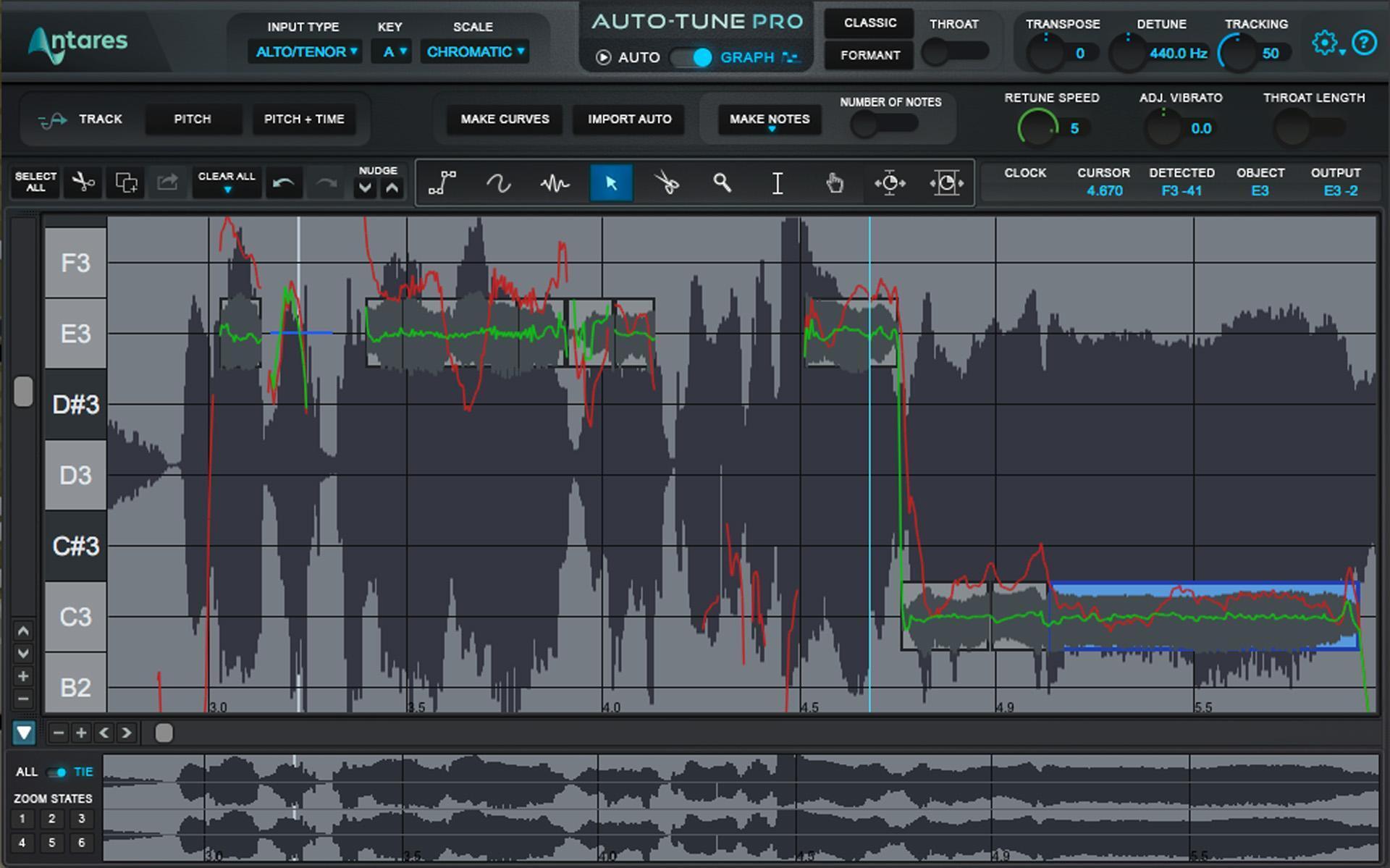Open the Key dropdown set to A
The height and width of the screenshot is (868, 1390).
391,51
